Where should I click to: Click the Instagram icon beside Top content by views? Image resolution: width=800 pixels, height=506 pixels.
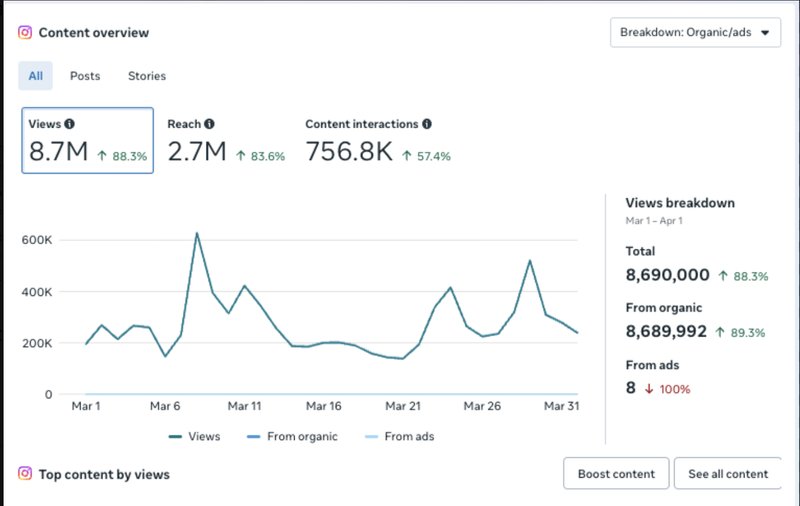(25, 473)
